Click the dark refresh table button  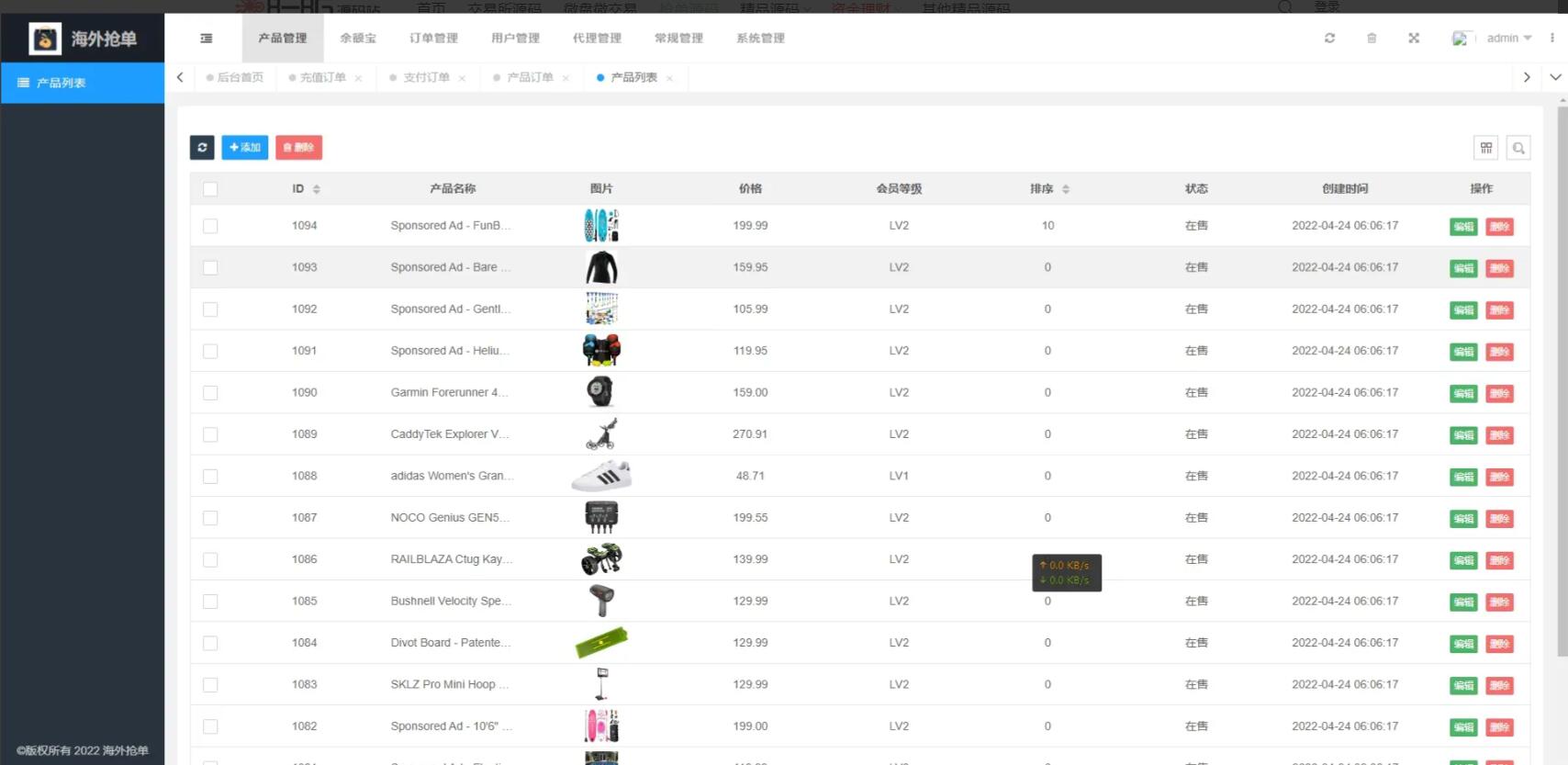click(202, 148)
